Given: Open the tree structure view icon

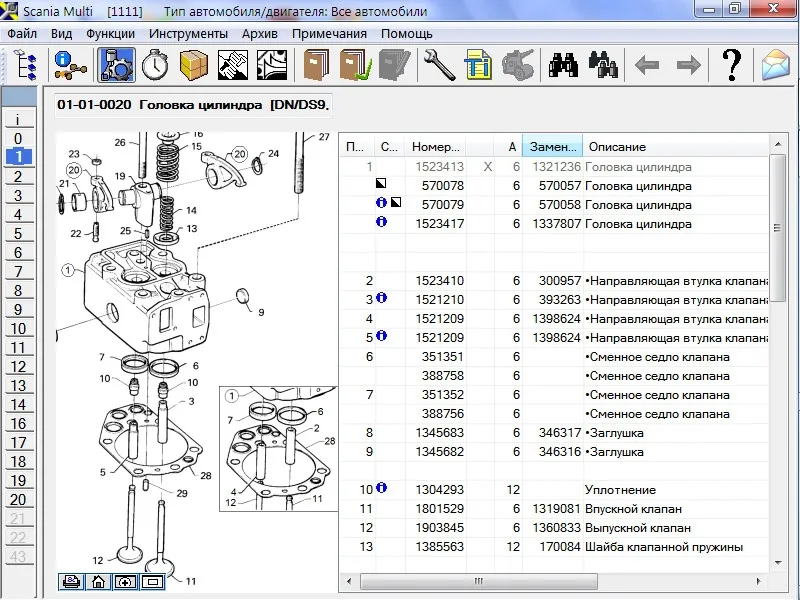Looking at the screenshot, I should [x=26, y=65].
